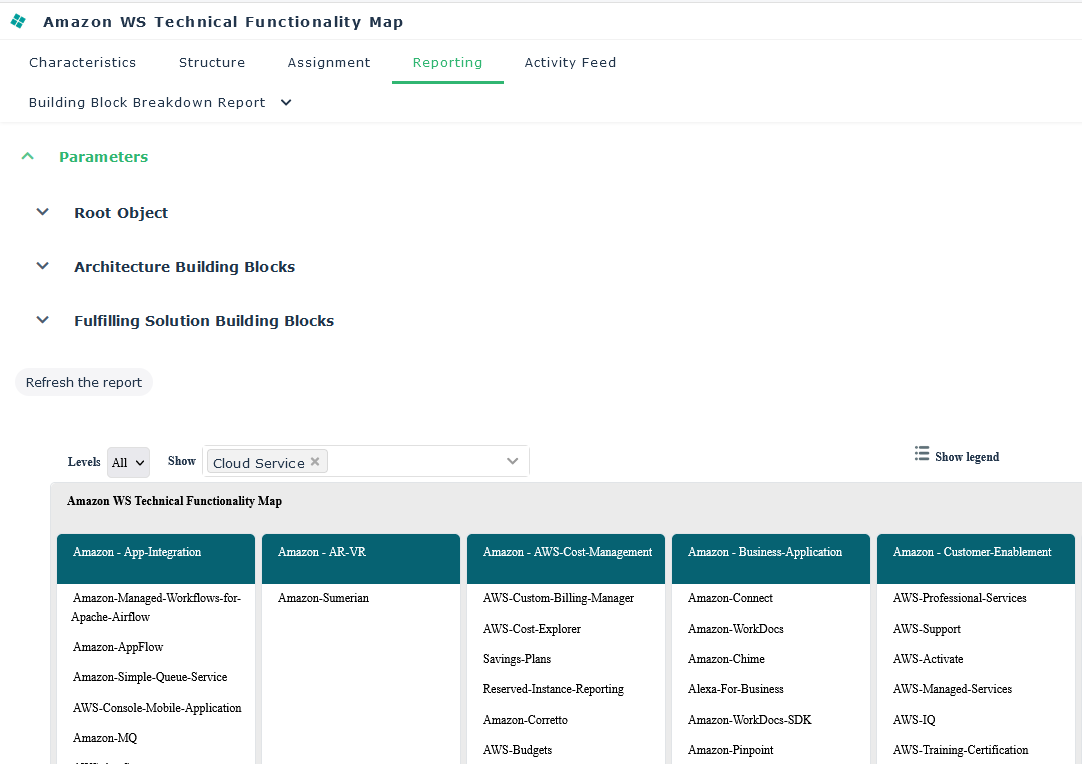Screen dimensions: 1082x764
Task: Remove the Cloud Service tag with x
Action: pos(315,461)
